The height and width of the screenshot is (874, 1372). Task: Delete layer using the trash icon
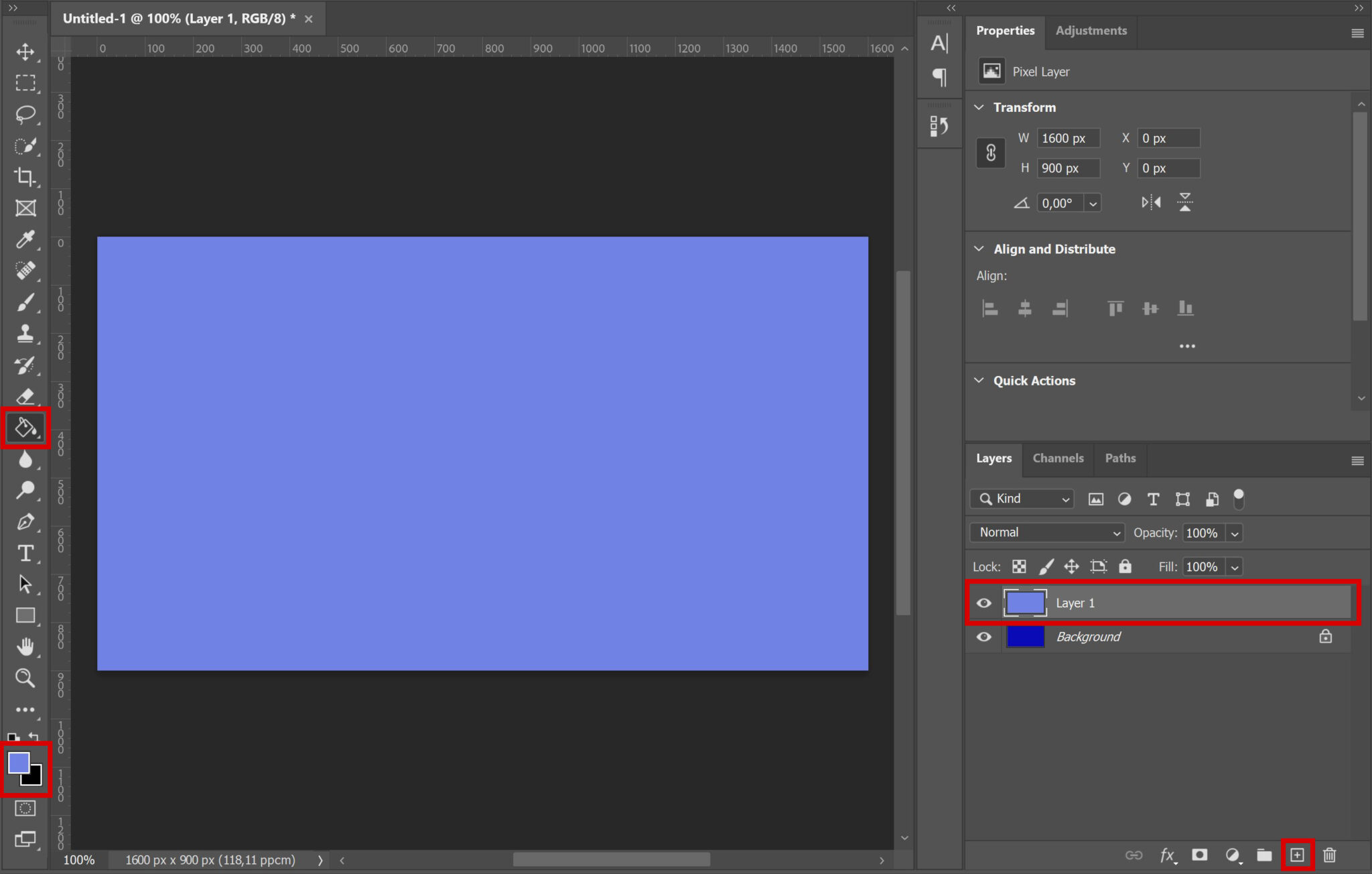[1330, 855]
